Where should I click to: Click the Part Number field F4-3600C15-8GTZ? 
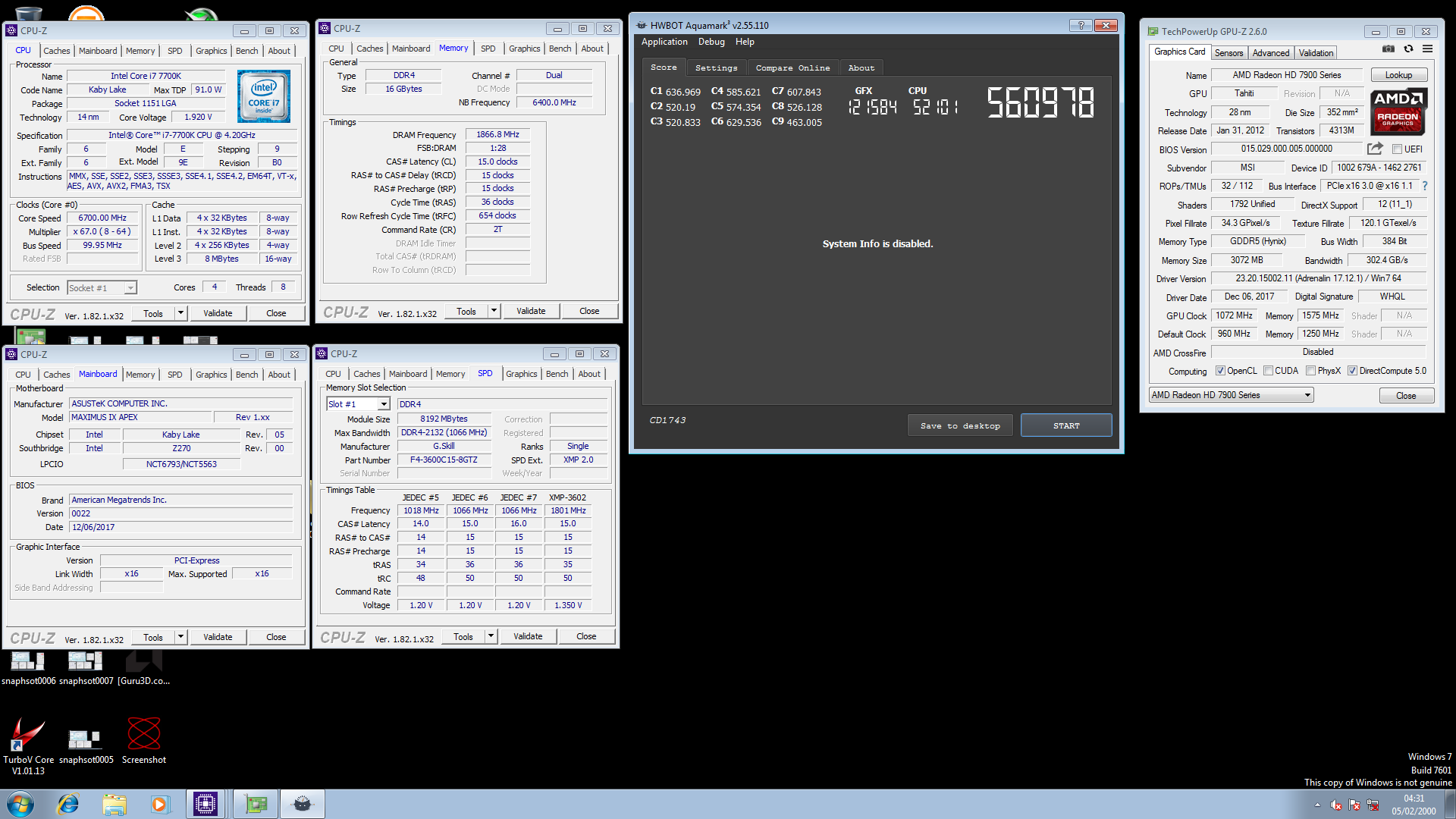pyautogui.click(x=444, y=460)
